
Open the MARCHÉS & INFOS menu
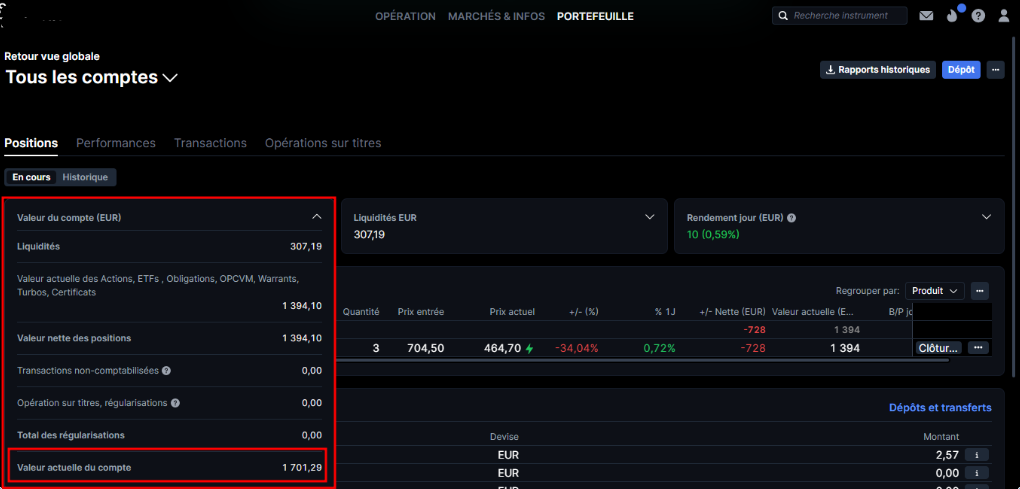coord(496,16)
